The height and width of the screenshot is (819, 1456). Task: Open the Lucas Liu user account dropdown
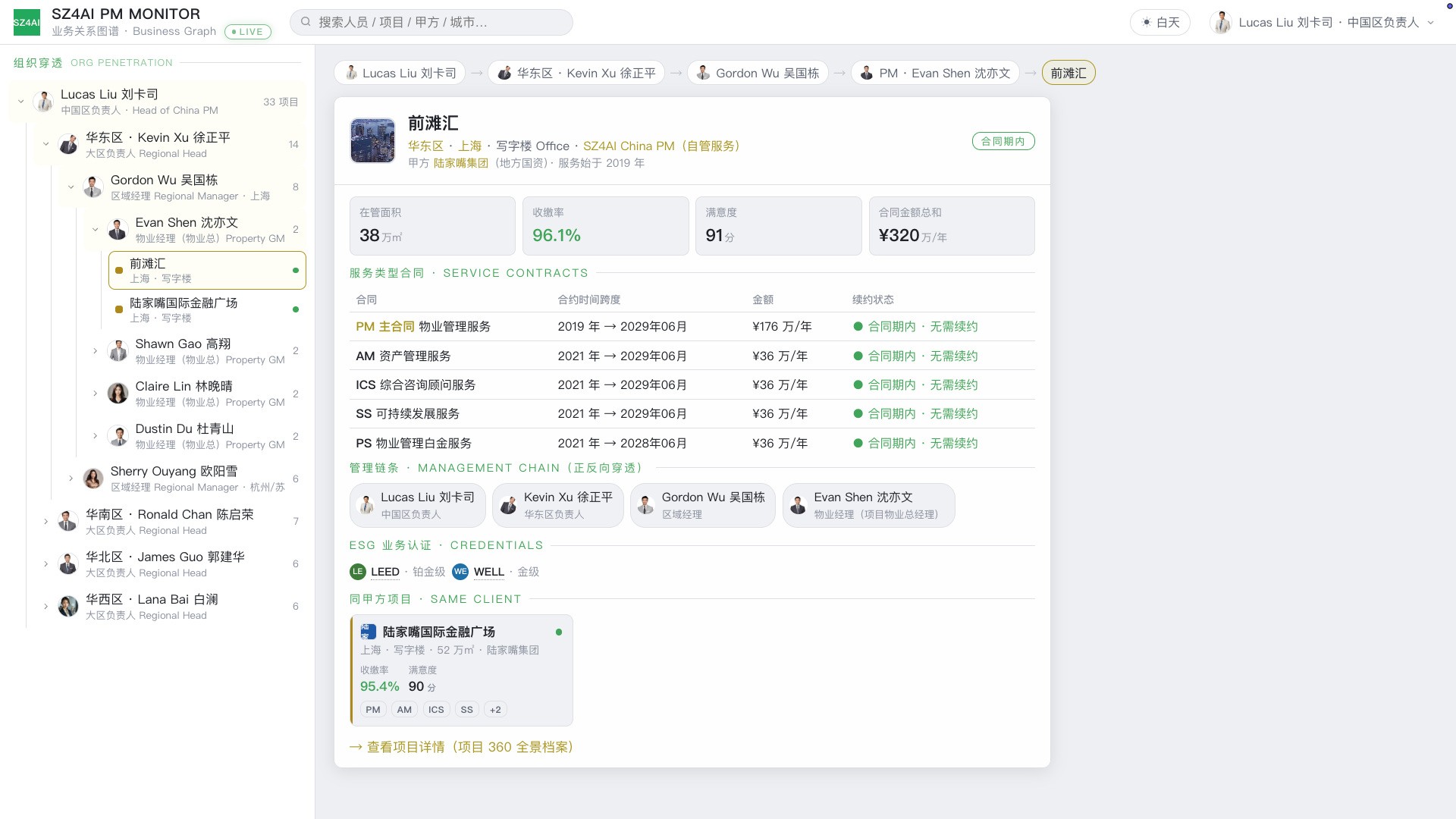1323,22
